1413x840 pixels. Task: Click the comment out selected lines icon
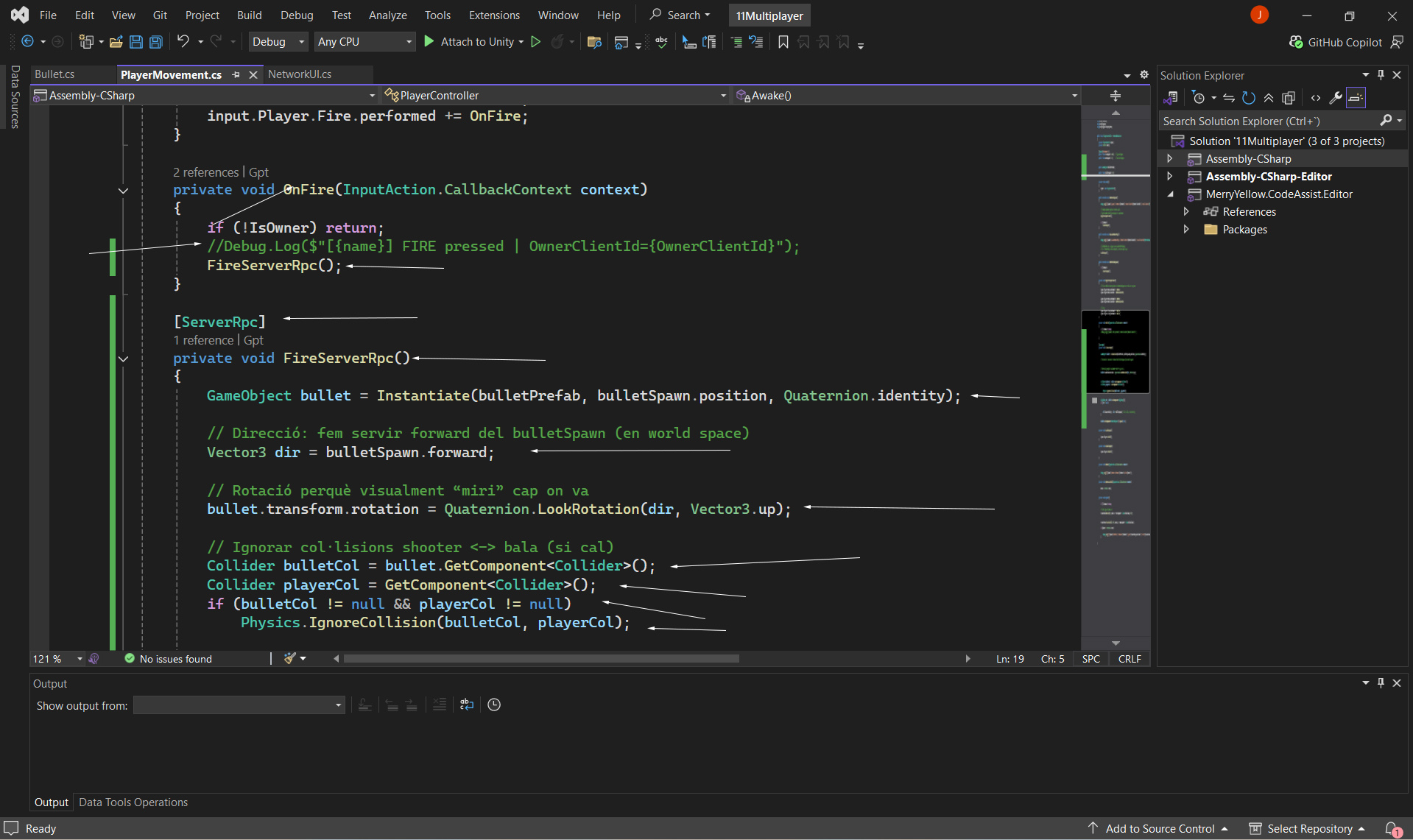pos(736,42)
